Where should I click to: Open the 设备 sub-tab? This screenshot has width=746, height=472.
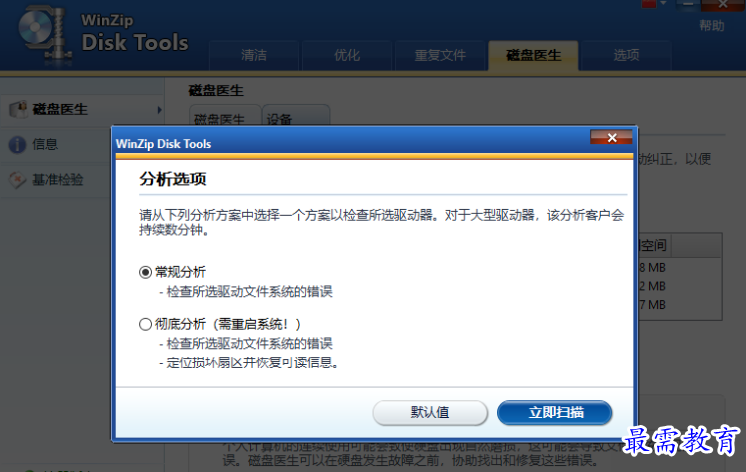click(296, 116)
